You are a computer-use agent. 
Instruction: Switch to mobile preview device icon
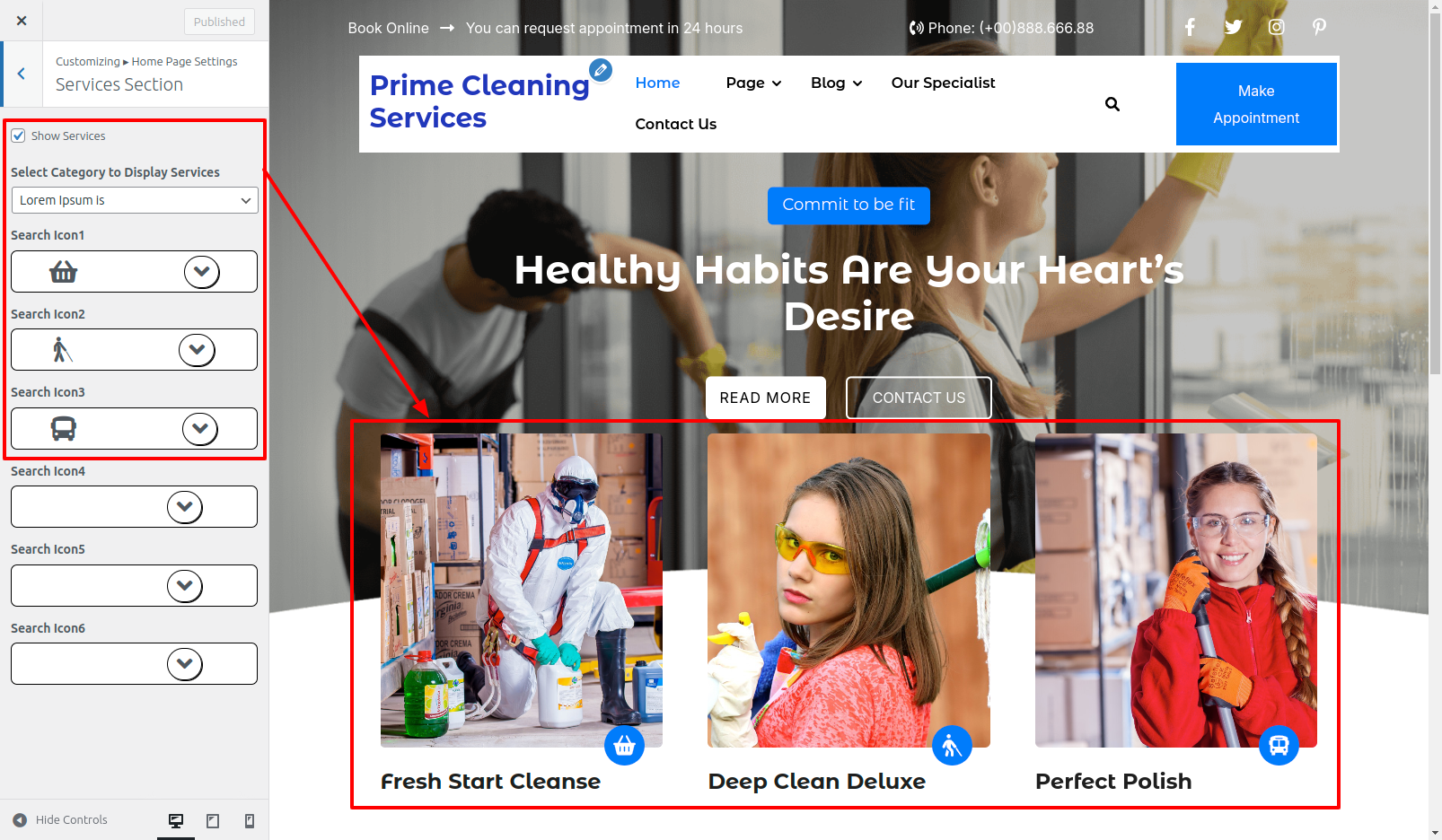[250, 820]
